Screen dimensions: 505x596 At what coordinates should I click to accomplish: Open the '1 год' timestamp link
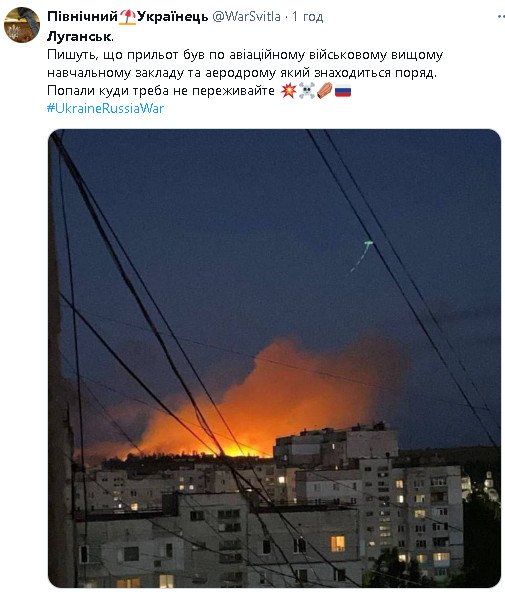307,17
